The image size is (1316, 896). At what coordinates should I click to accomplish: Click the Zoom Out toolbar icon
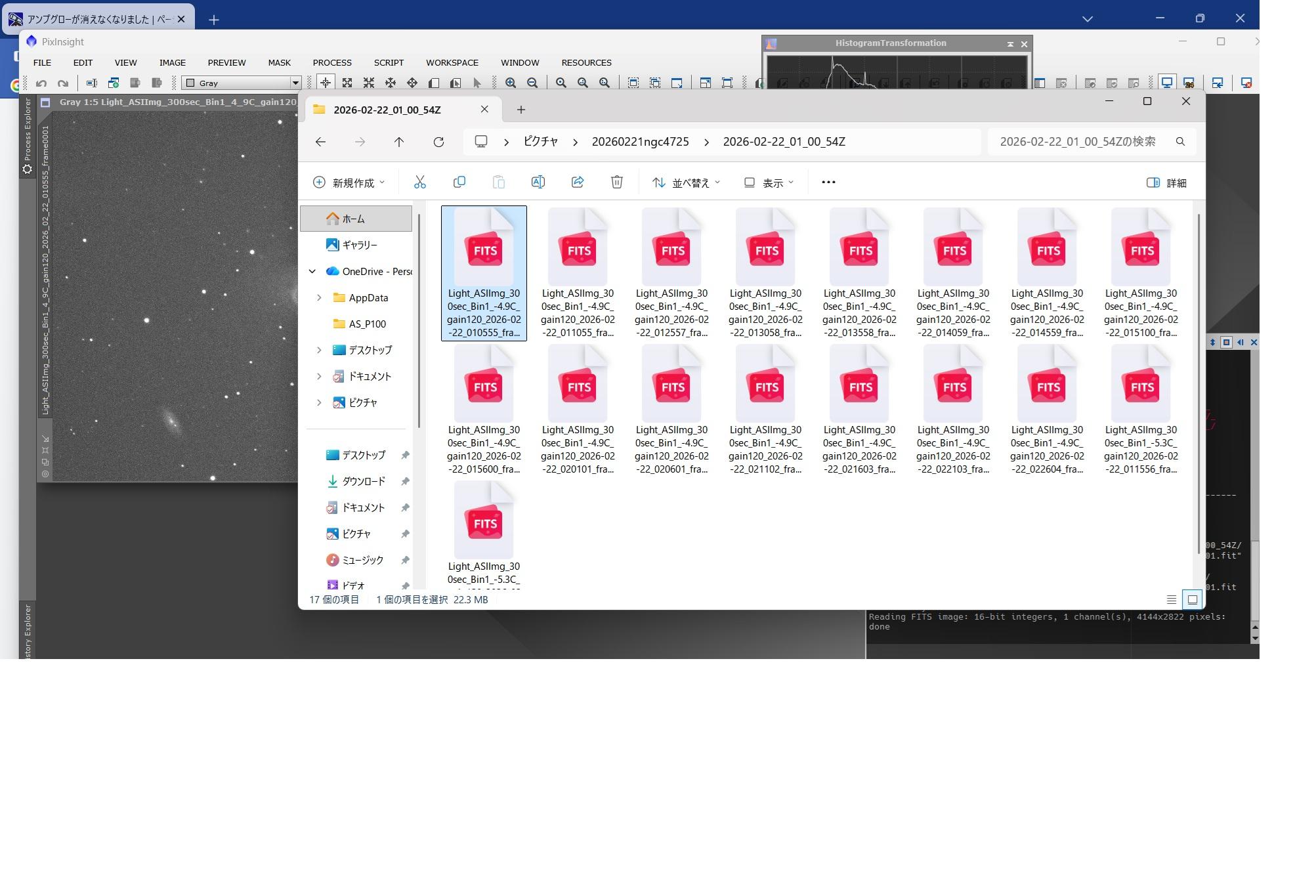[x=532, y=83]
